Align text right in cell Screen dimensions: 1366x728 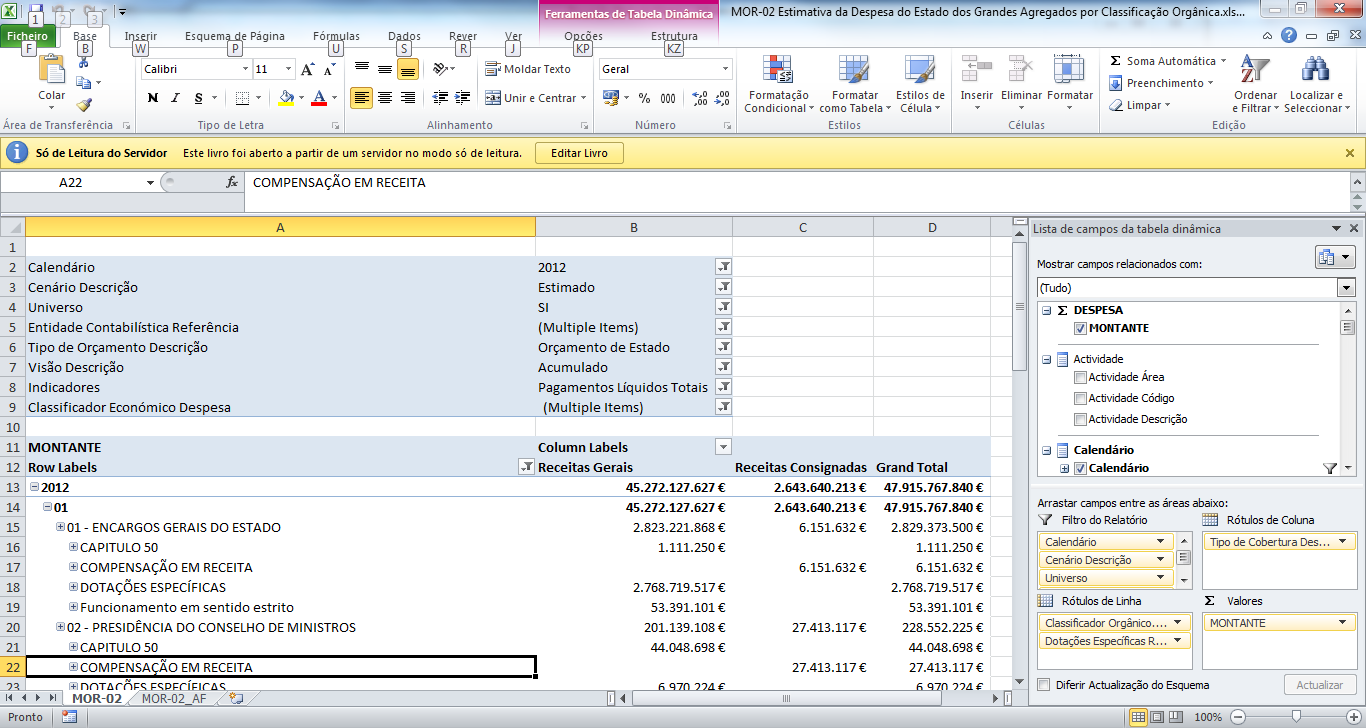(408, 98)
